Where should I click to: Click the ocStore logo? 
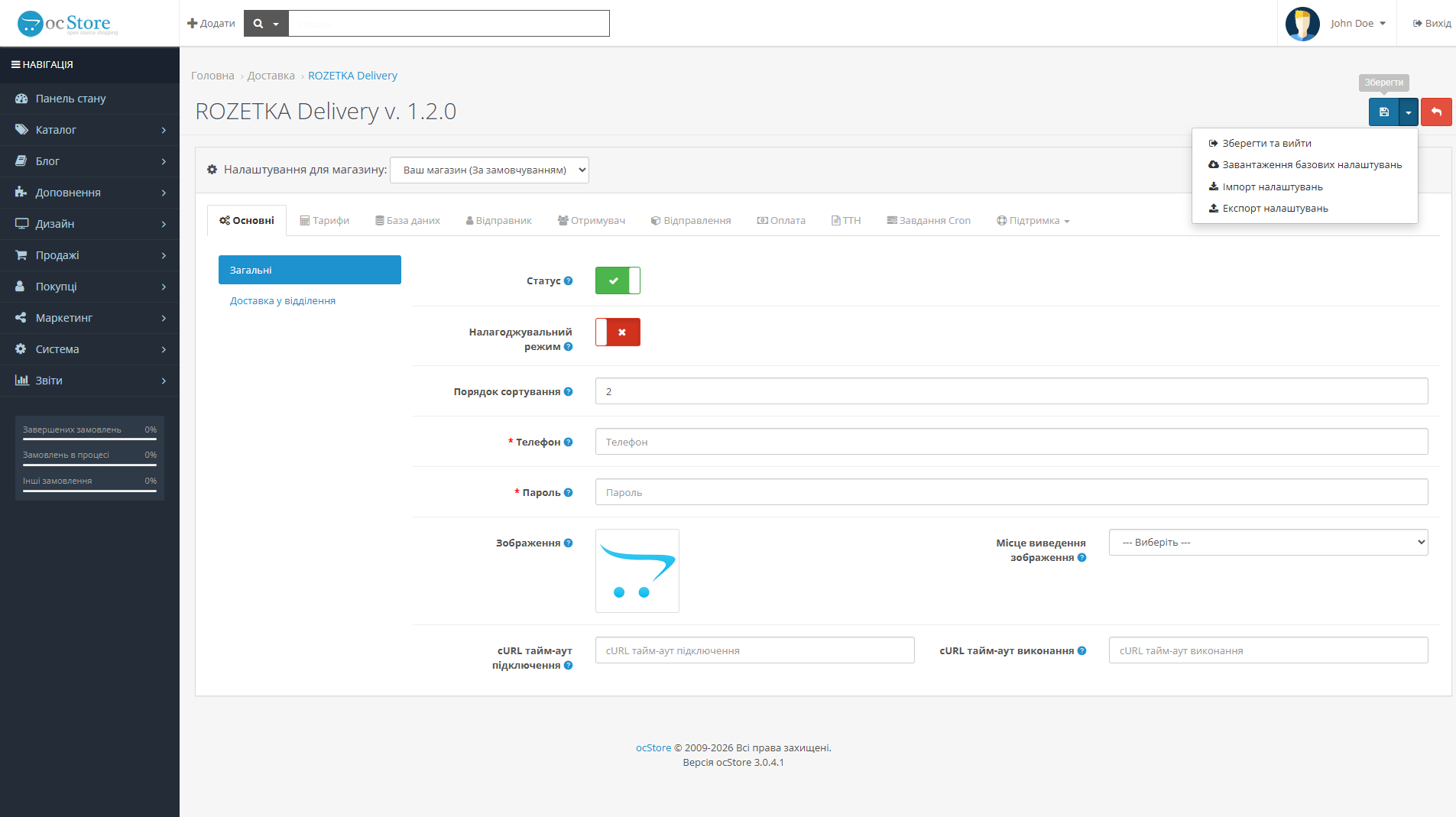(67, 24)
